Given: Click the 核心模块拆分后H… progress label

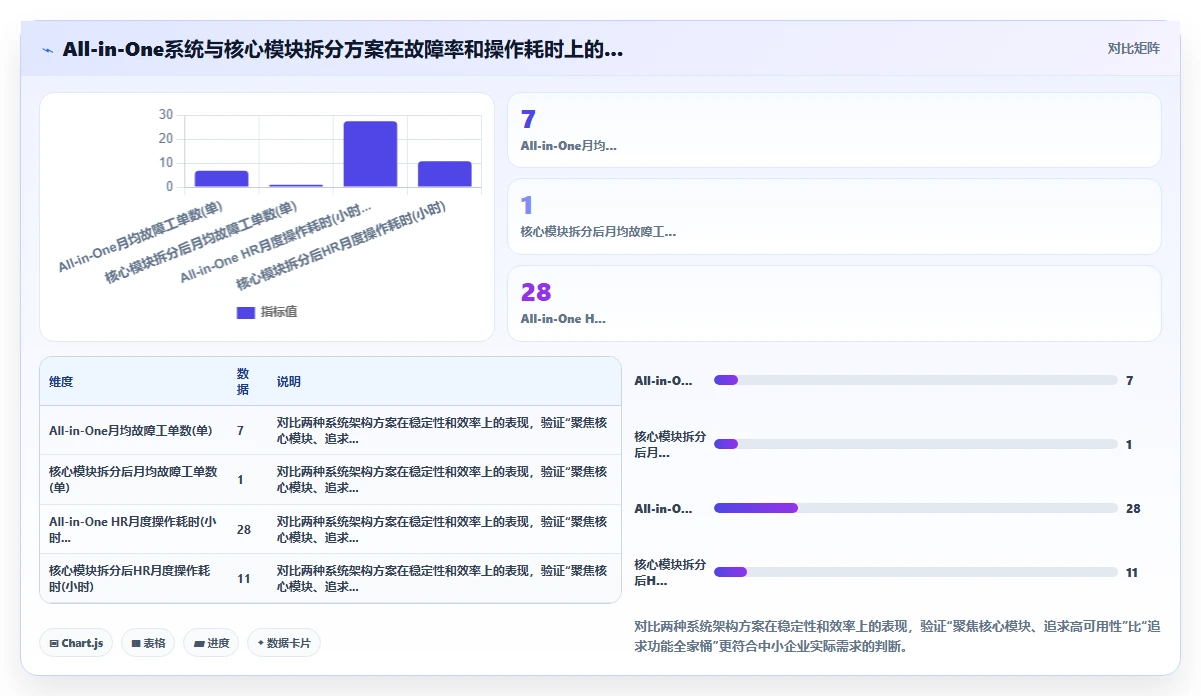Looking at the screenshot, I should point(670,572).
